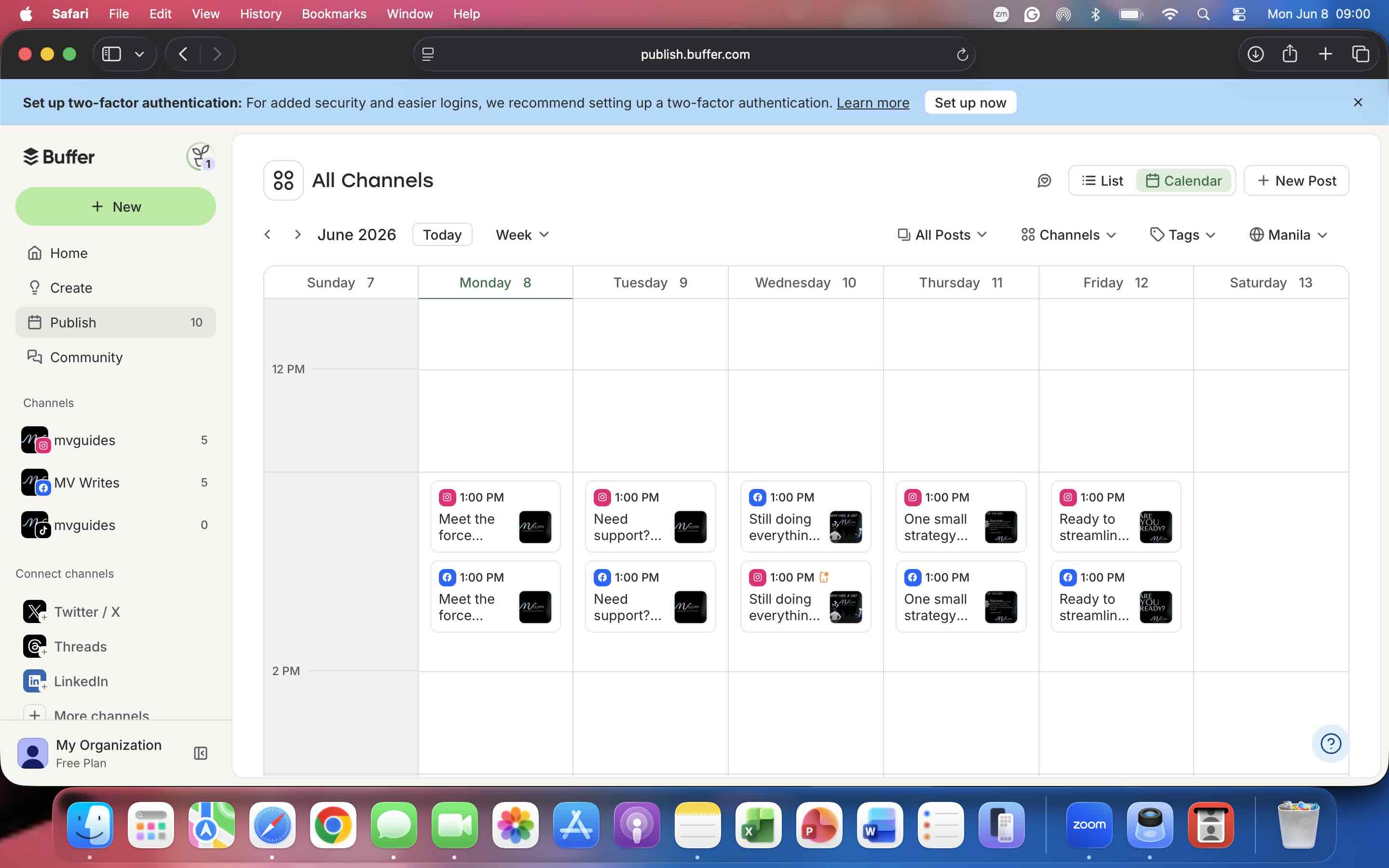Switch to Calendar view
Image resolution: width=1389 pixels, height=868 pixels.
1184,181
